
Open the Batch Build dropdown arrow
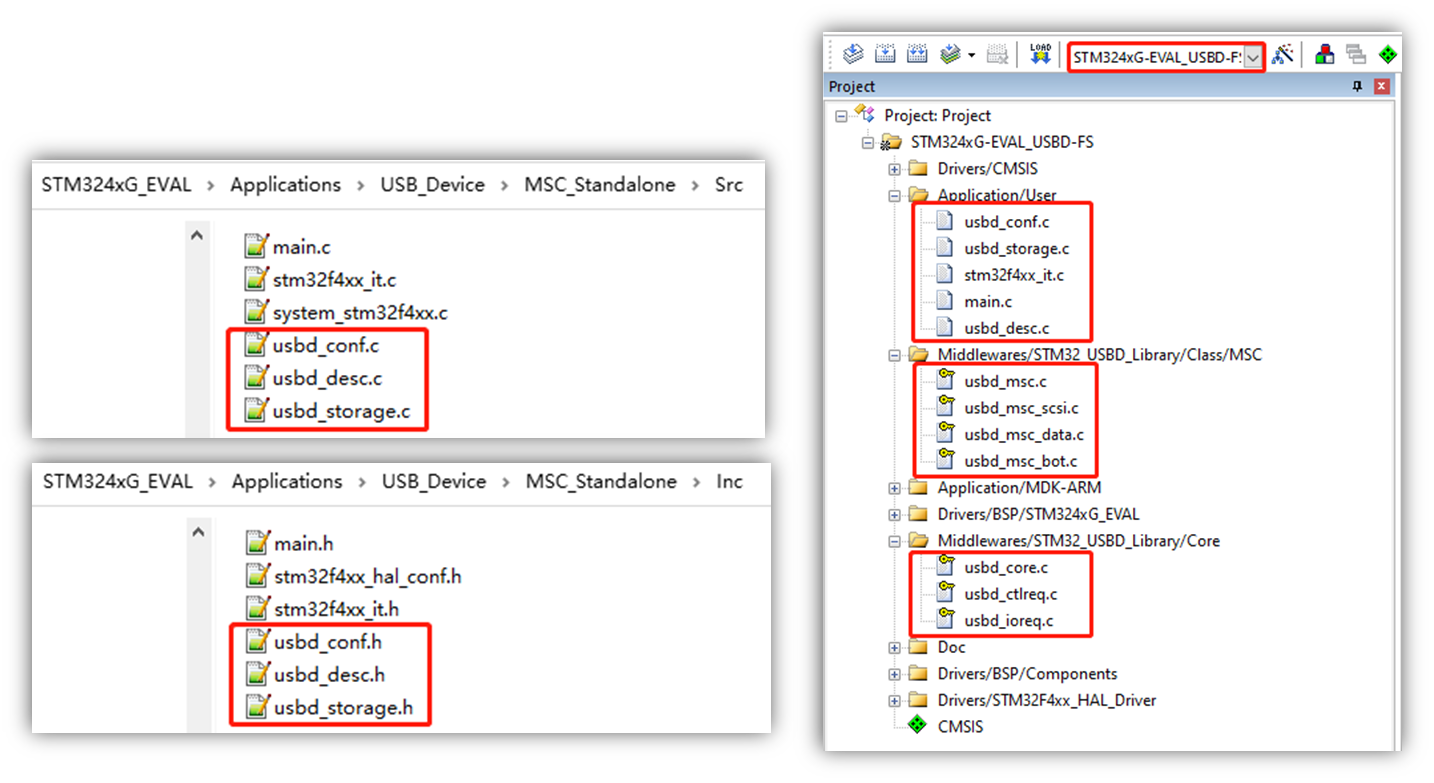971,56
